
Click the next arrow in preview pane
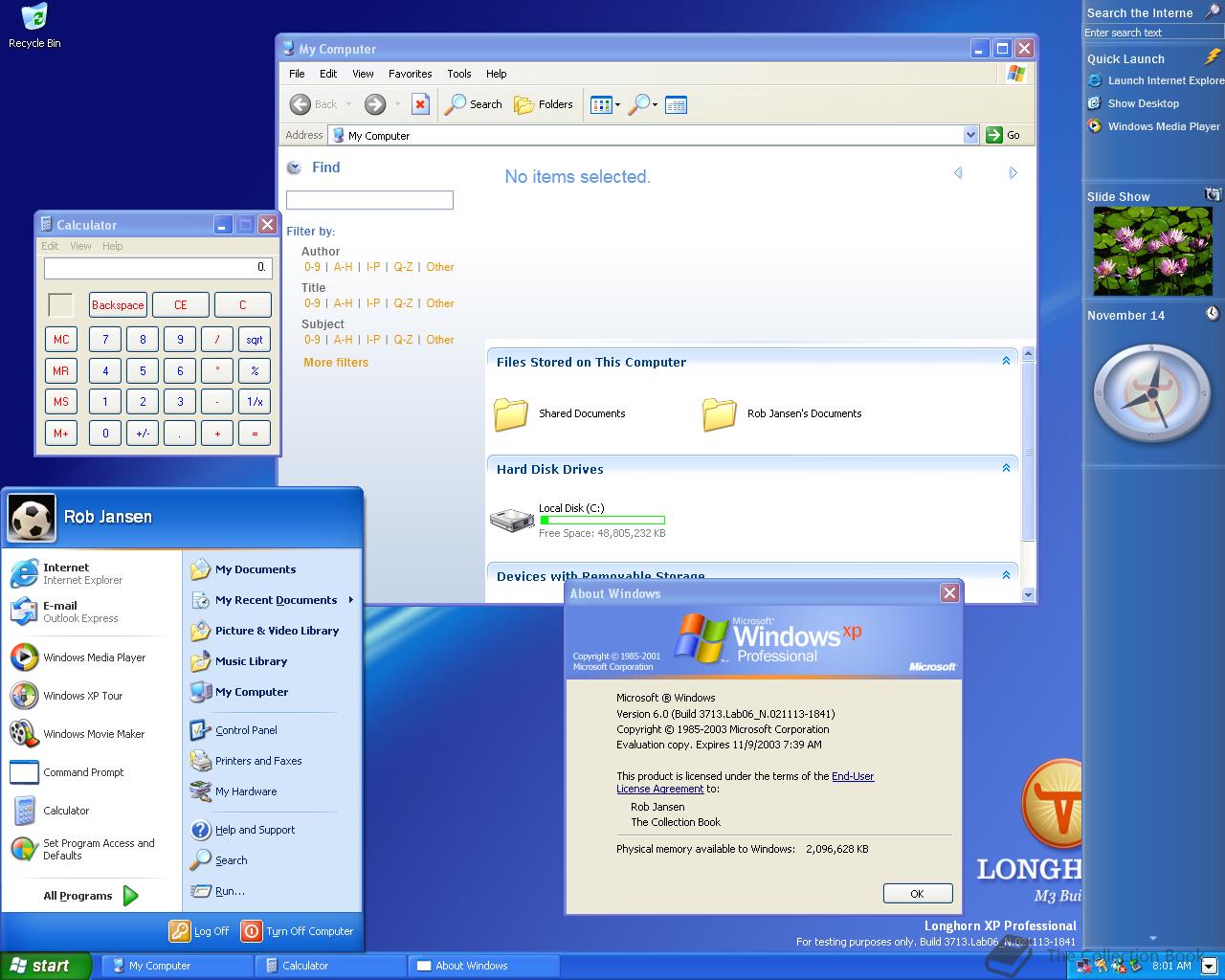tap(1013, 173)
